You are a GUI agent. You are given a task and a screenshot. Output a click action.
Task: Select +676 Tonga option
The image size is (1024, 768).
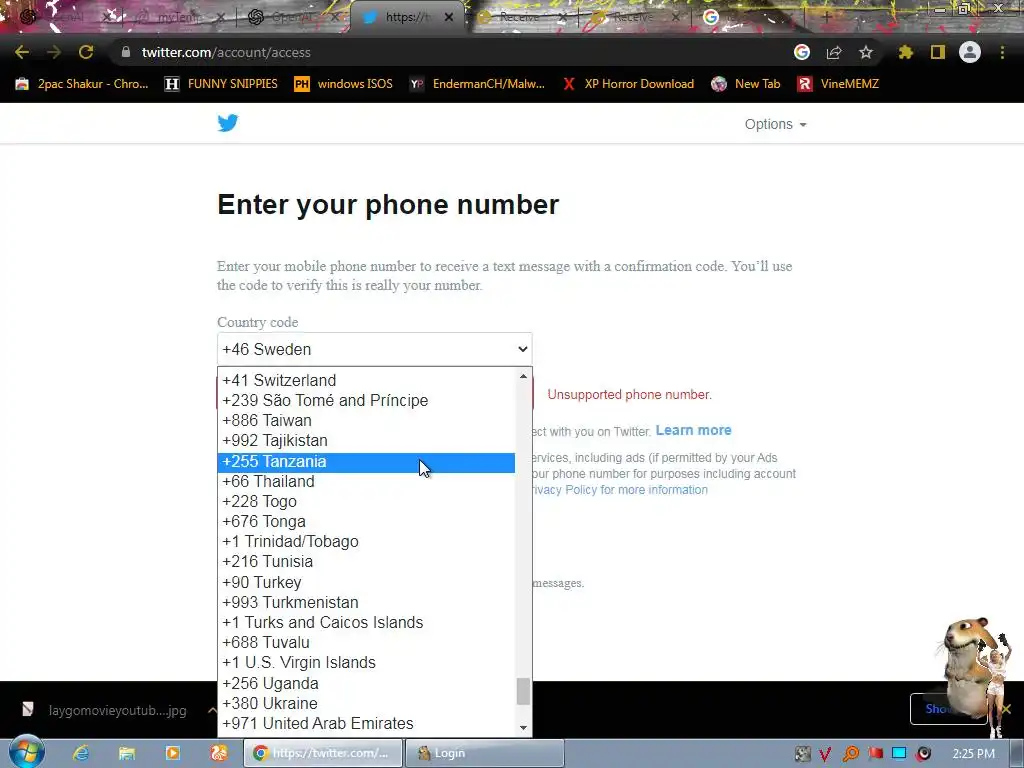[x=366, y=522]
